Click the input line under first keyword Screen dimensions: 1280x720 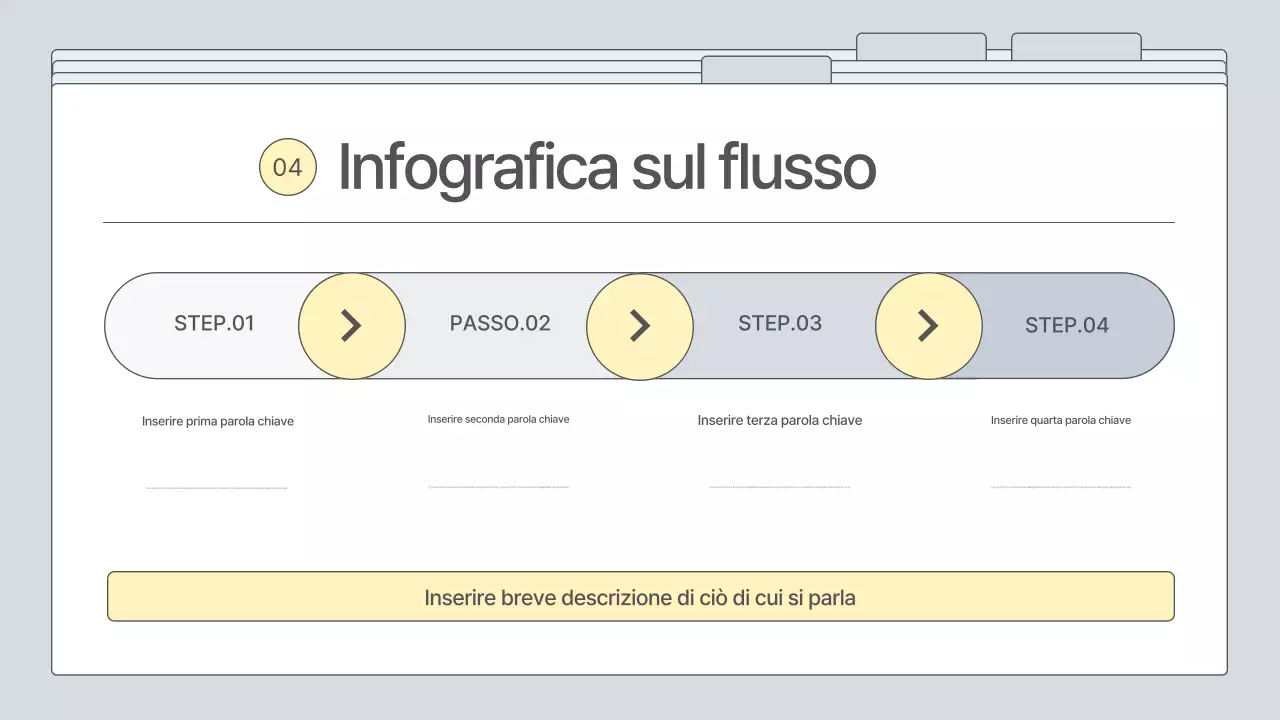(x=217, y=487)
